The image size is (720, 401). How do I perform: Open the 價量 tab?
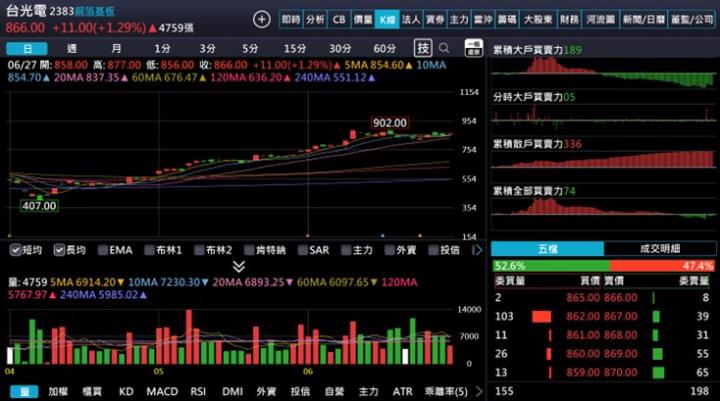[x=363, y=19]
